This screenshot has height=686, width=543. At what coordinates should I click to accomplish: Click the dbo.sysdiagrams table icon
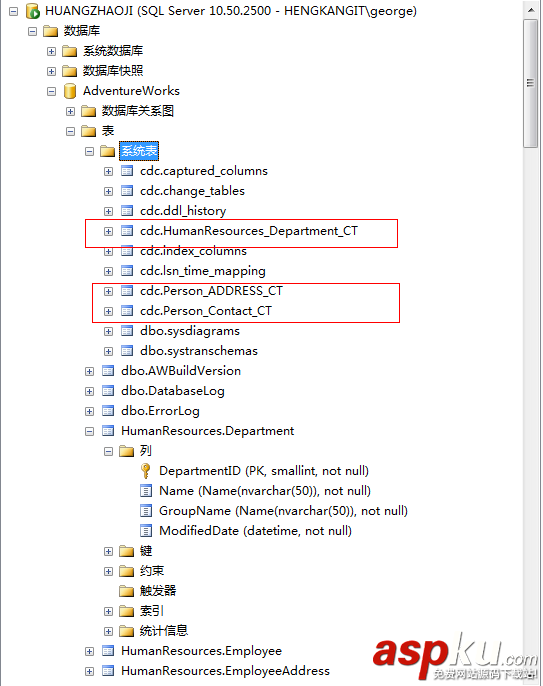[x=127, y=331]
